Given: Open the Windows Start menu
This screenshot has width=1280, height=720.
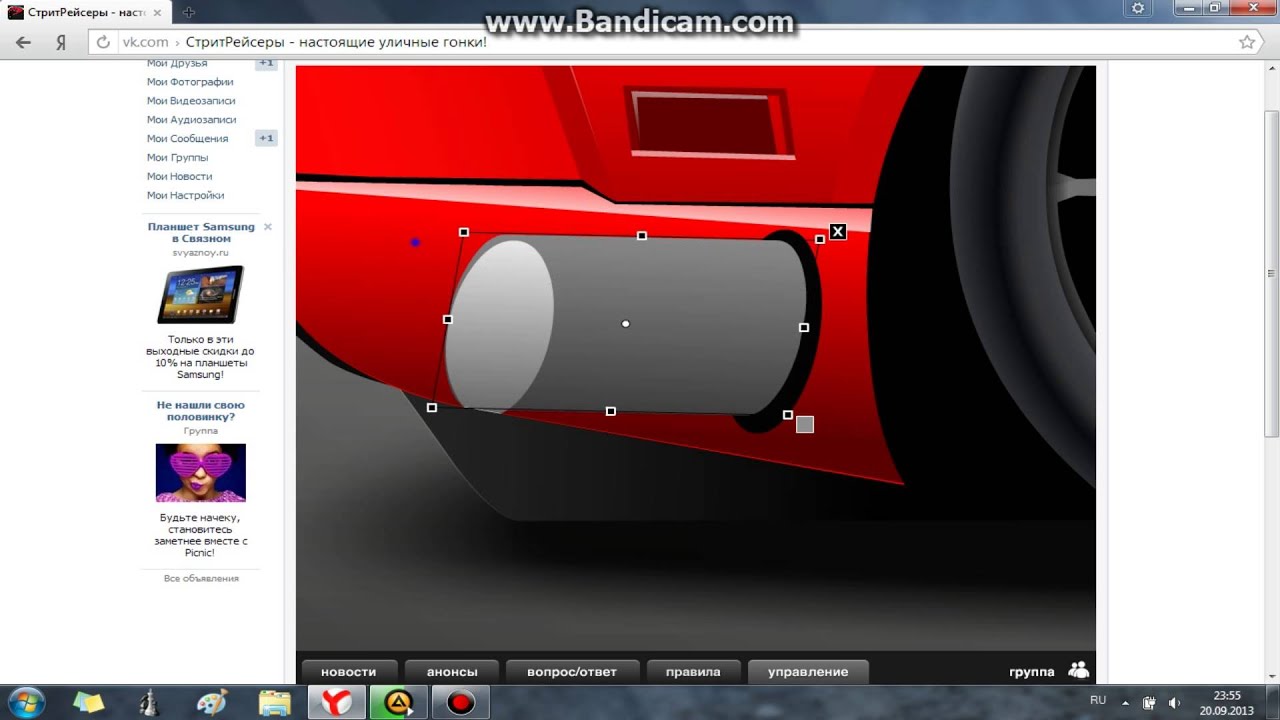Looking at the screenshot, I should tap(26, 702).
